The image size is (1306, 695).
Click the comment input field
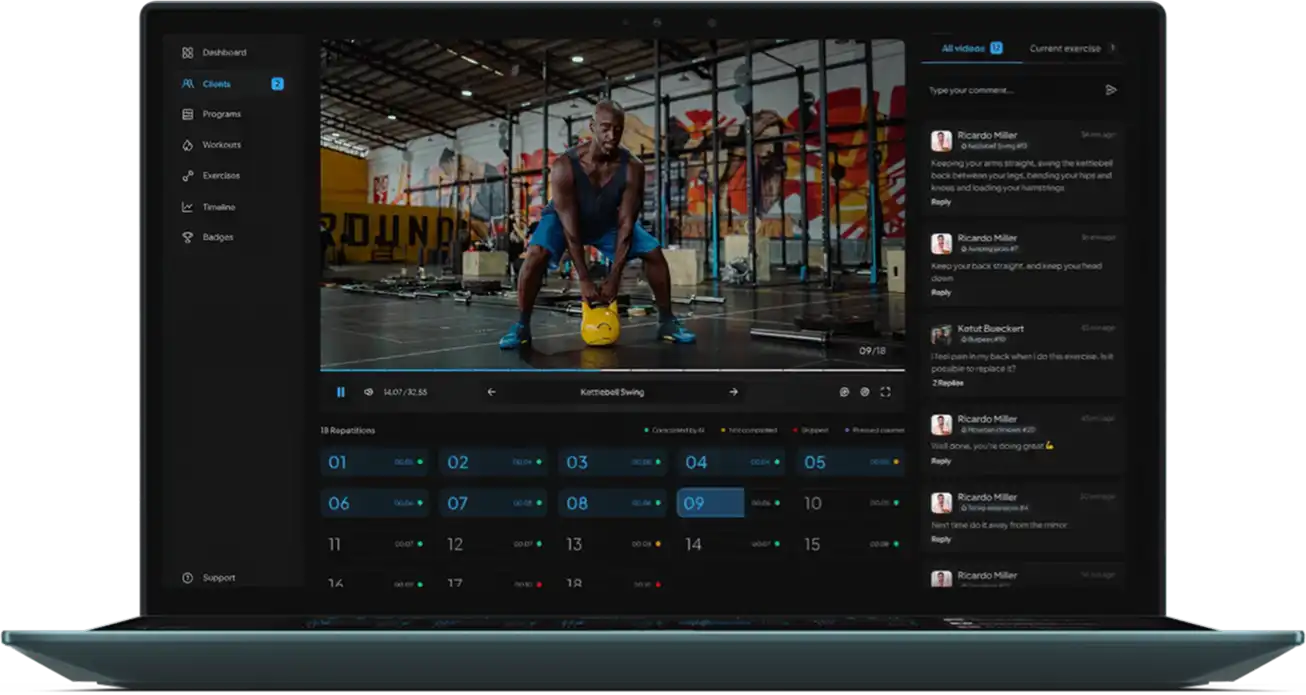pos(1010,91)
